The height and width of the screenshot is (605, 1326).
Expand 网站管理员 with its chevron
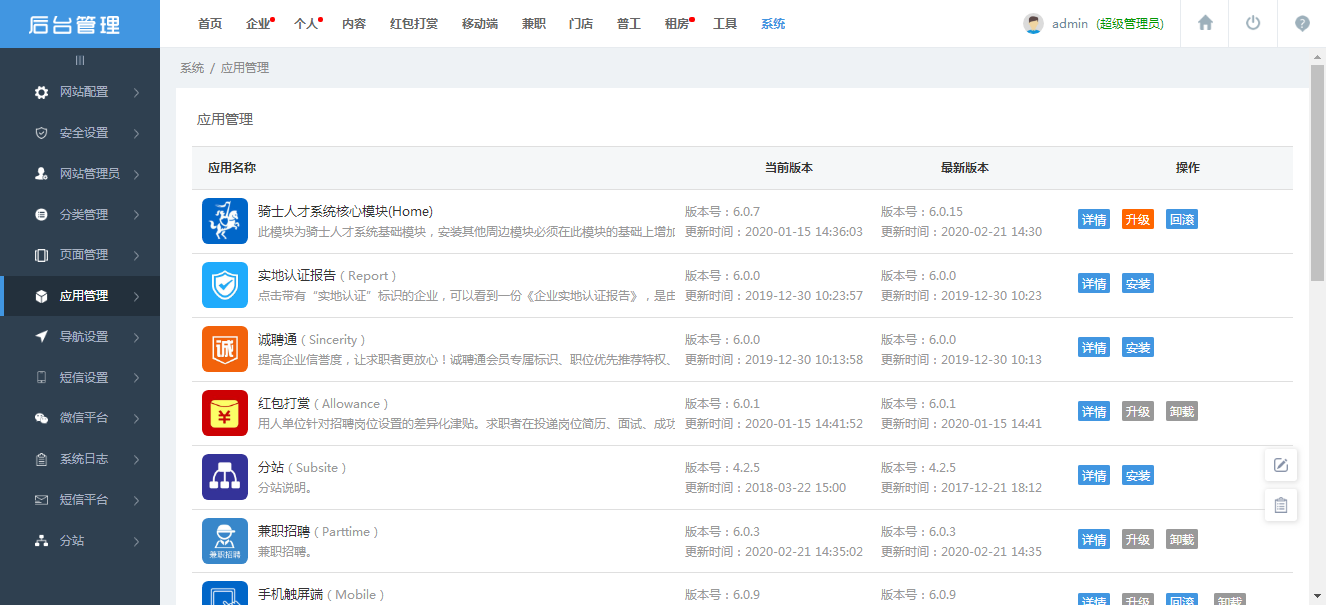[136, 174]
